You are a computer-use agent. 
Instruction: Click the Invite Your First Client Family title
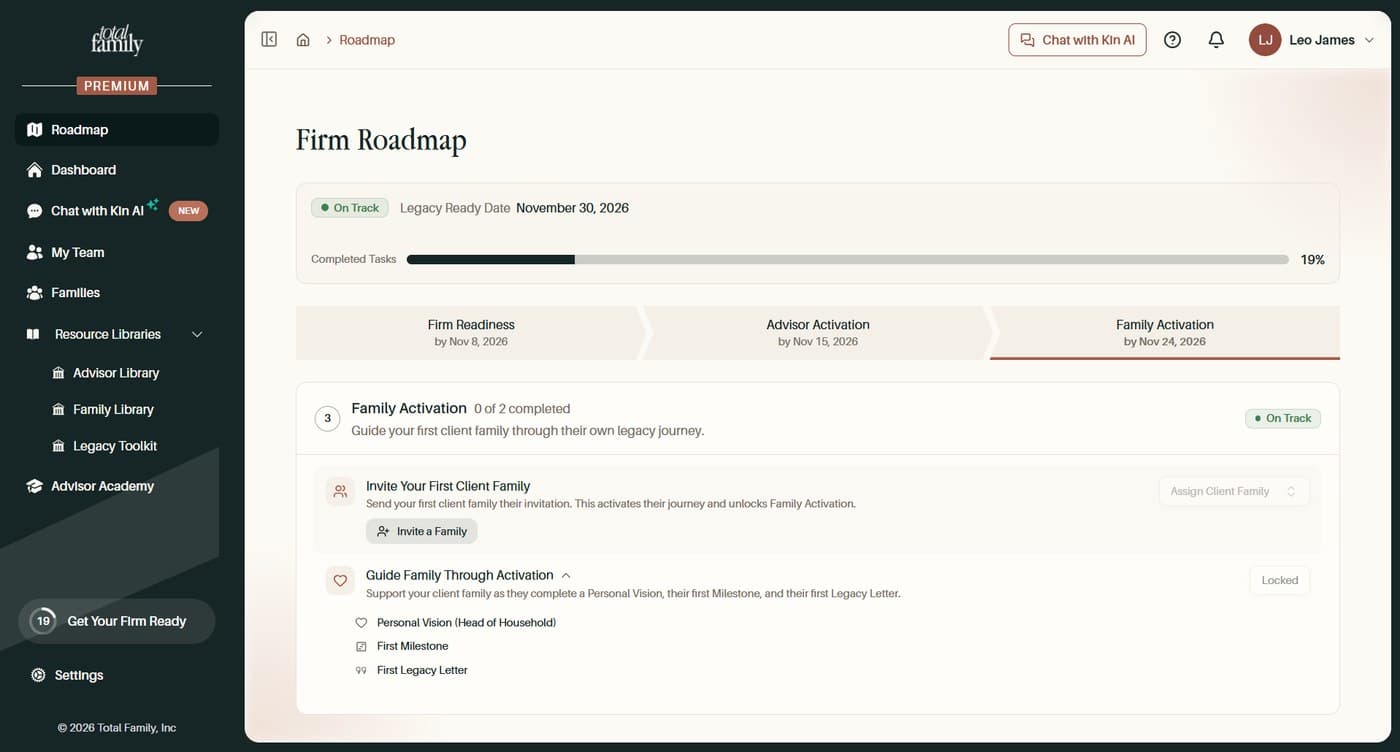[x=448, y=486]
